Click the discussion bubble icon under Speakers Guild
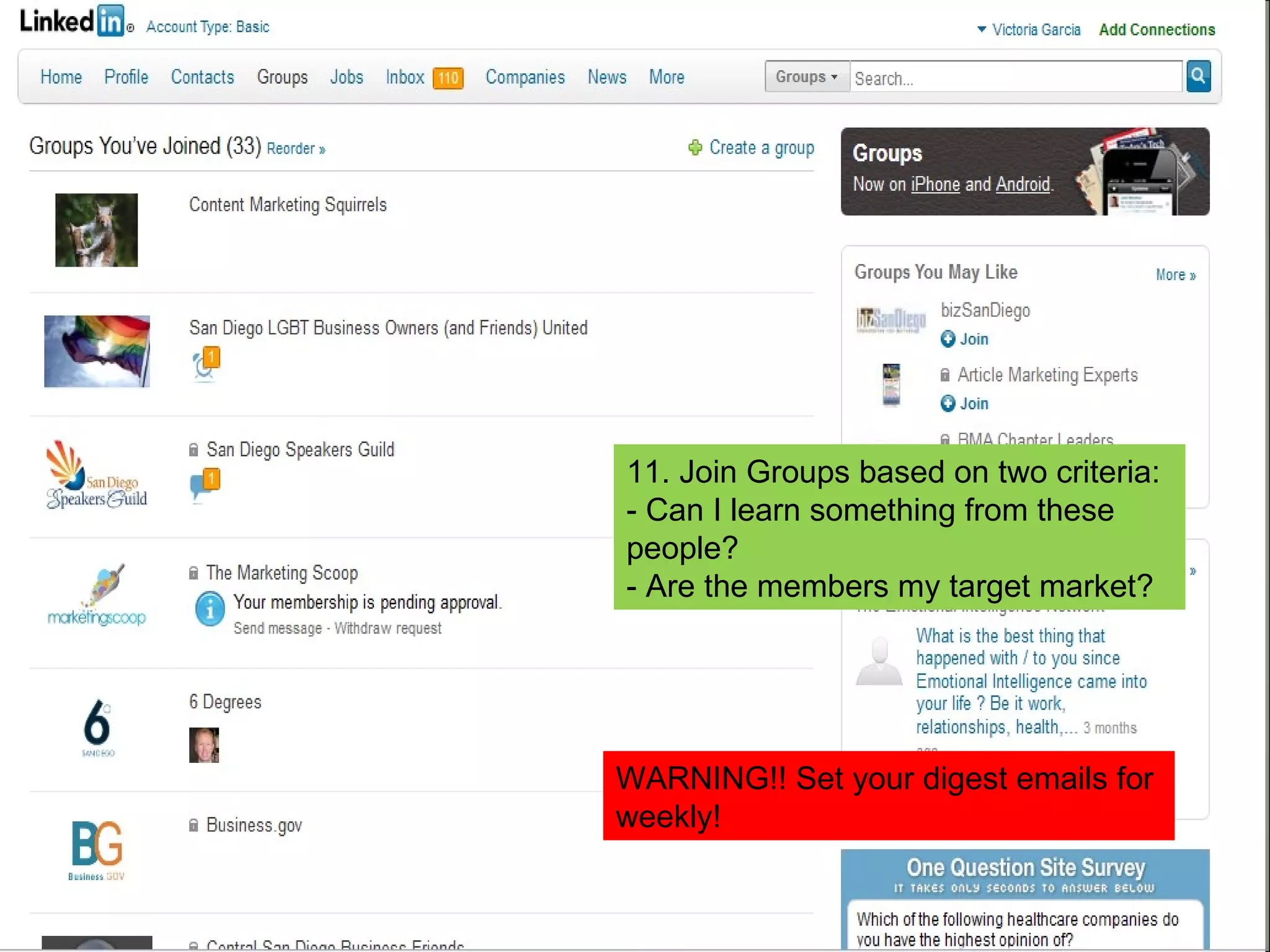 [205, 486]
